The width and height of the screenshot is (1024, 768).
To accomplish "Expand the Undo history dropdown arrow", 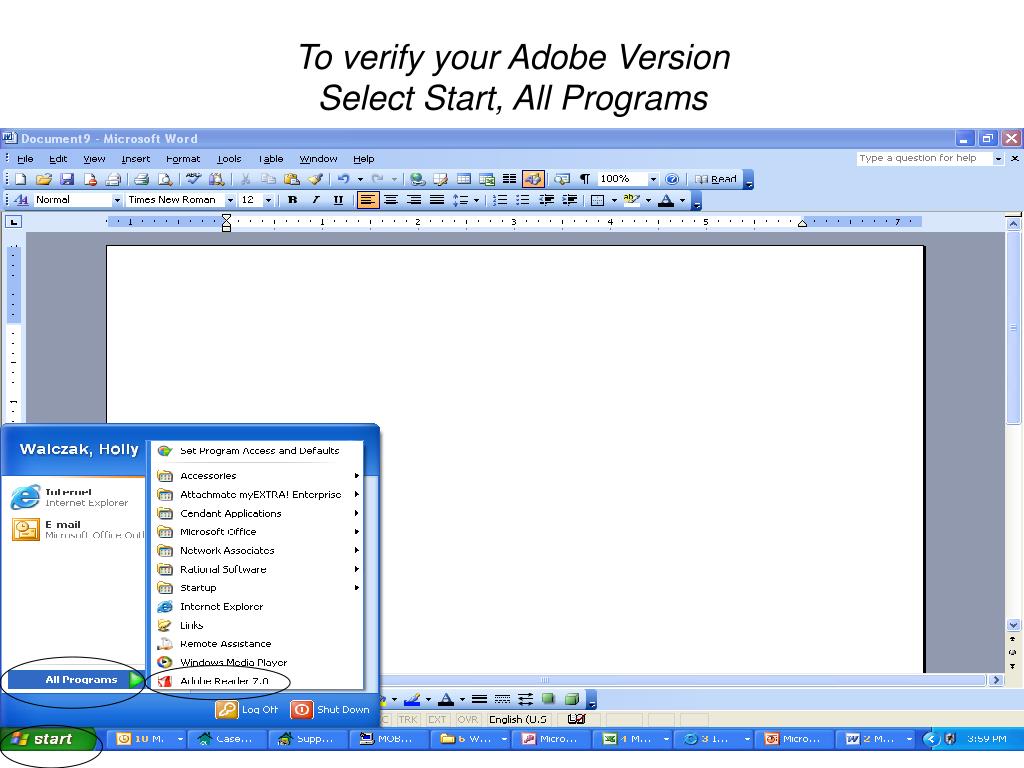I will pyautogui.click(x=360, y=180).
